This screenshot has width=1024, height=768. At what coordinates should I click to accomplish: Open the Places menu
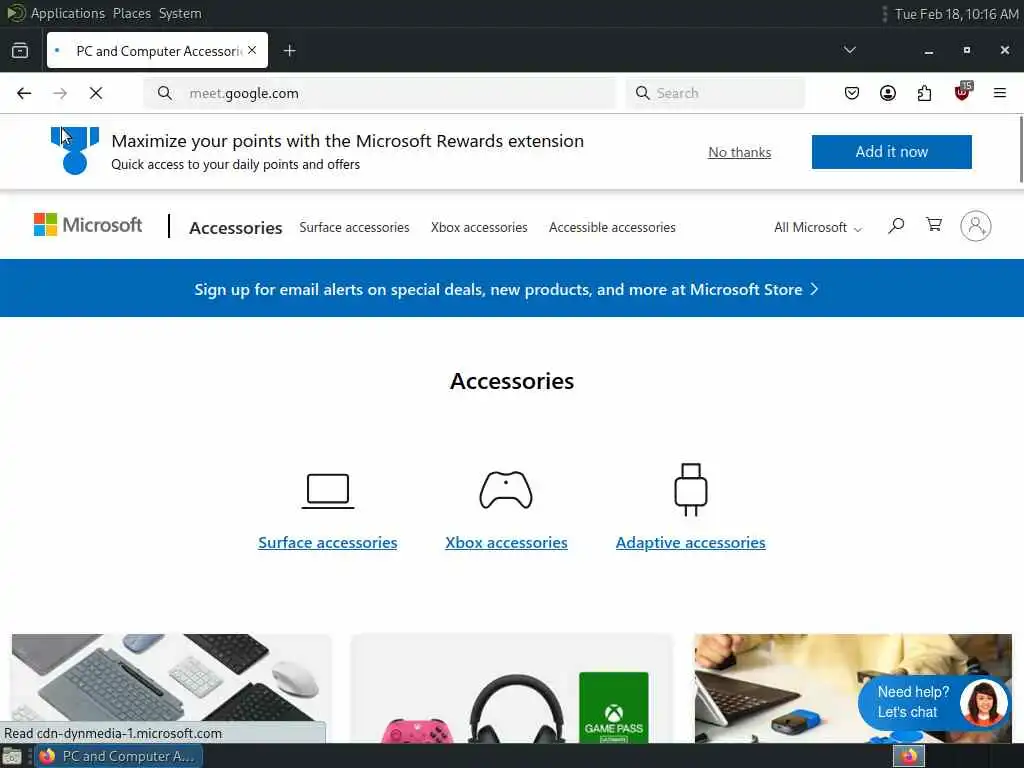(x=131, y=13)
